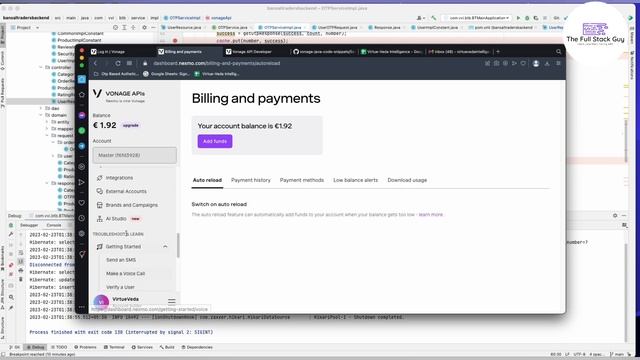This screenshot has width=640, height=360.
Task: Hide the IntelliJ Project panel
Action: pyautogui.click(x=153, y=27)
